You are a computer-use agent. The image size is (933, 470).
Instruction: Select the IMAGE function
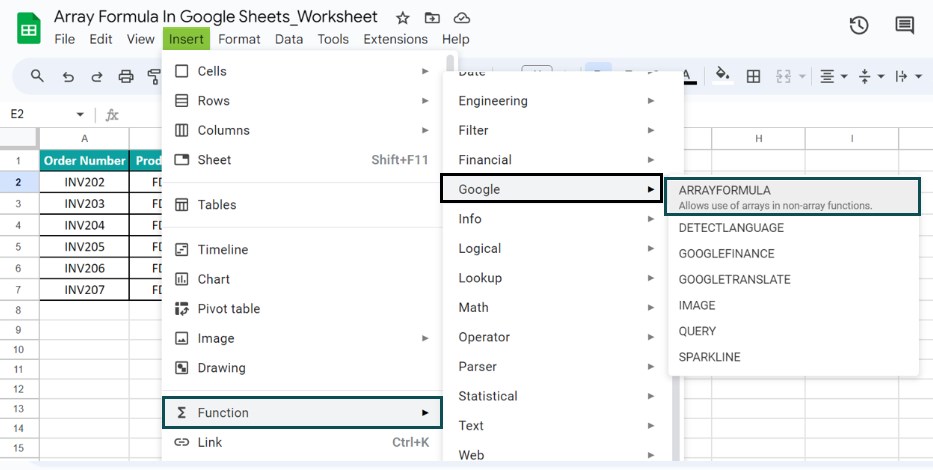point(794,305)
